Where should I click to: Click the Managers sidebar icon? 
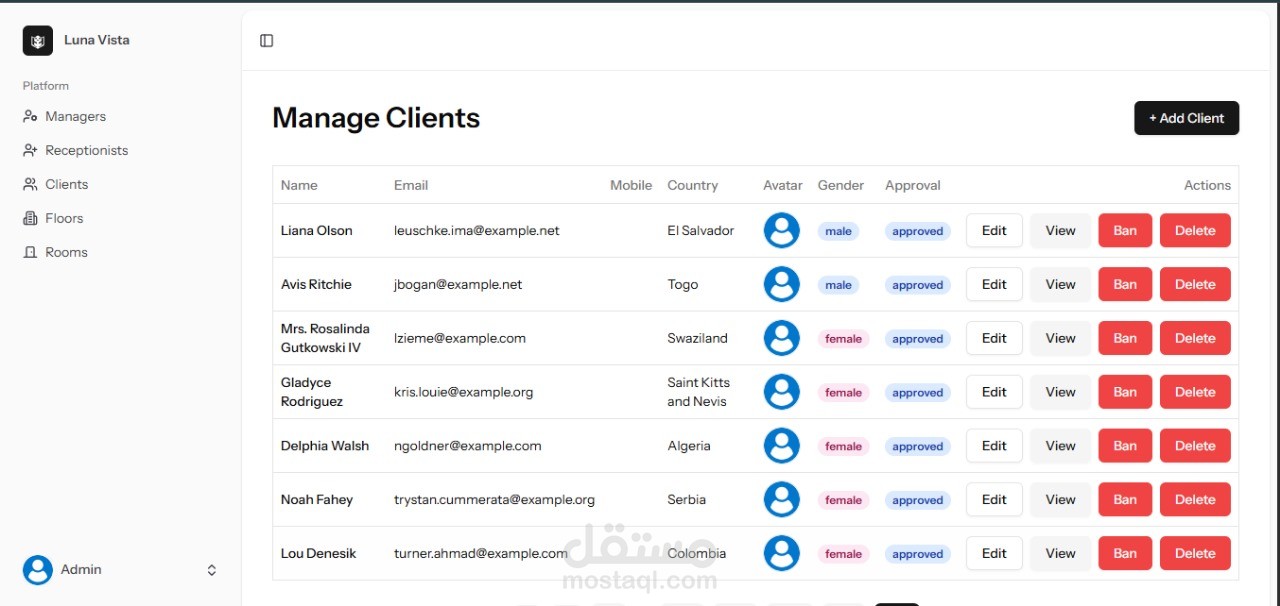coord(30,117)
